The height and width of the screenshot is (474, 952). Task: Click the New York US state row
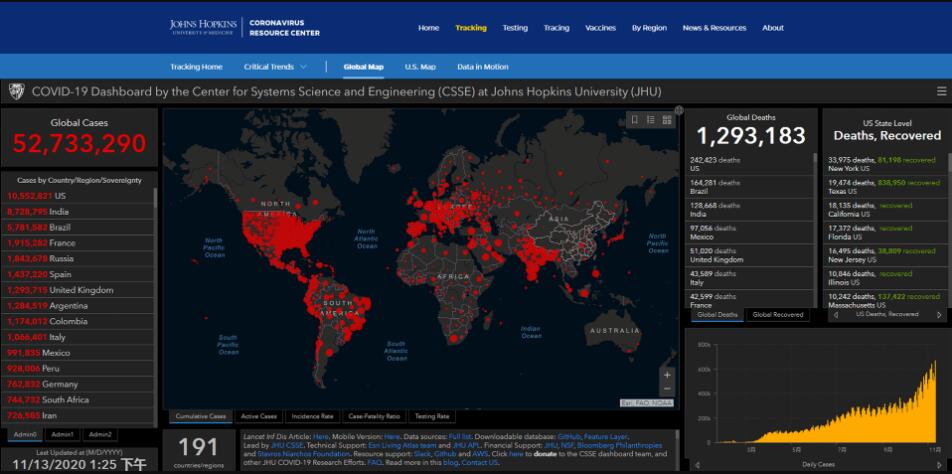(x=885, y=164)
